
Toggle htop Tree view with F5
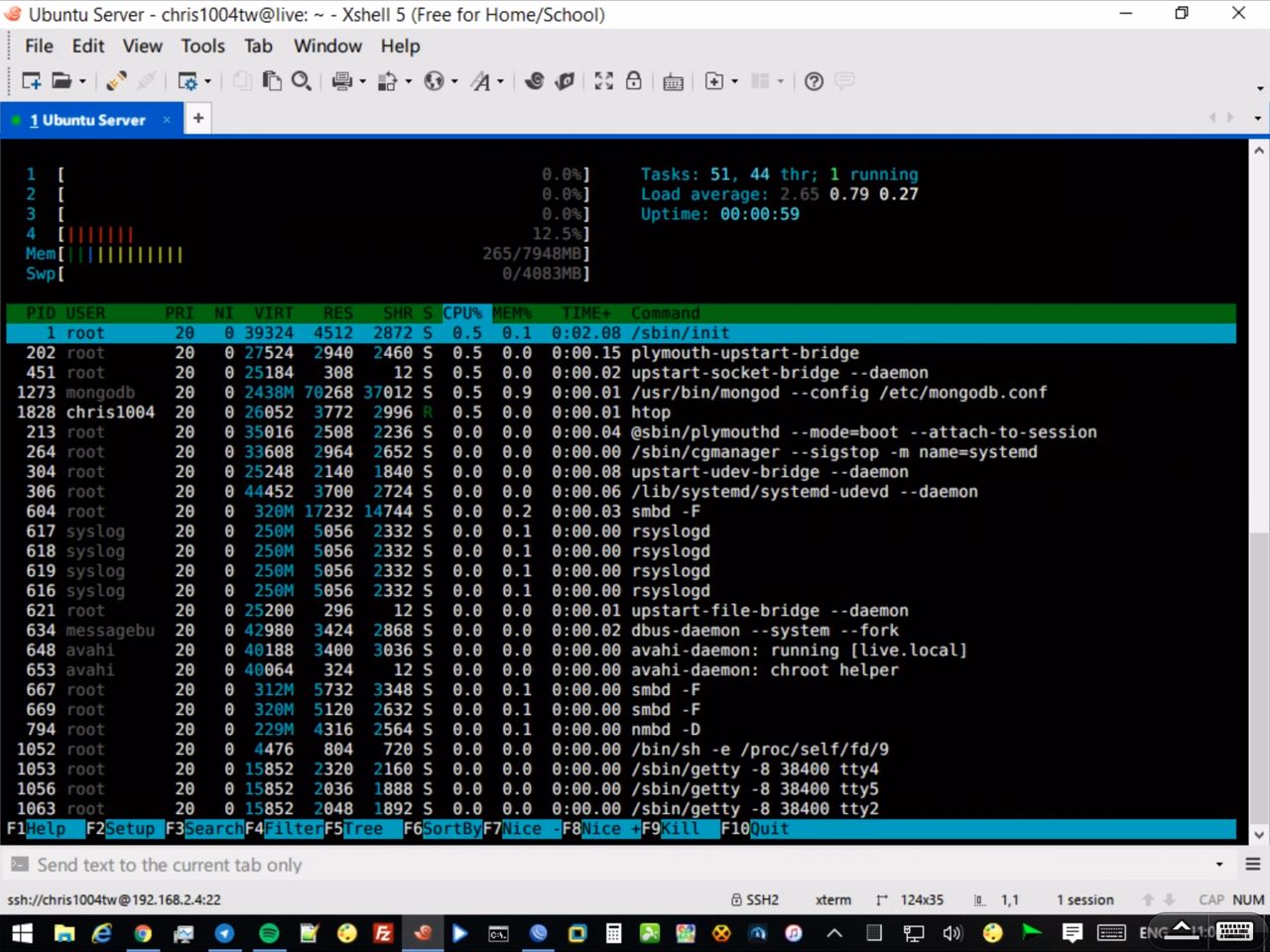pyautogui.click(x=362, y=829)
